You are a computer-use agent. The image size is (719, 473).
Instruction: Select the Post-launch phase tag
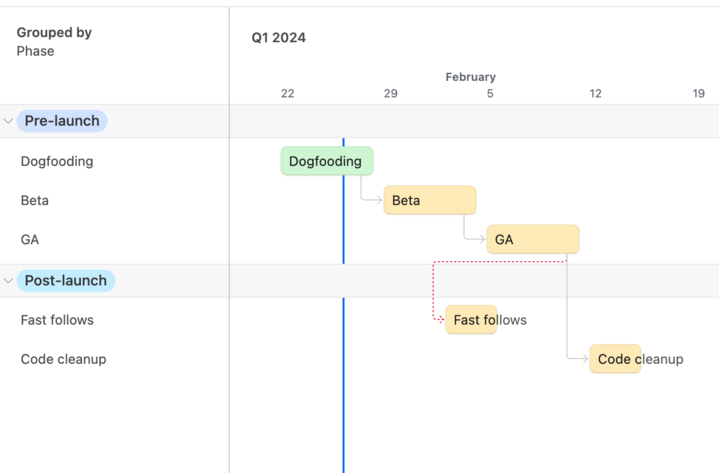click(66, 280)
